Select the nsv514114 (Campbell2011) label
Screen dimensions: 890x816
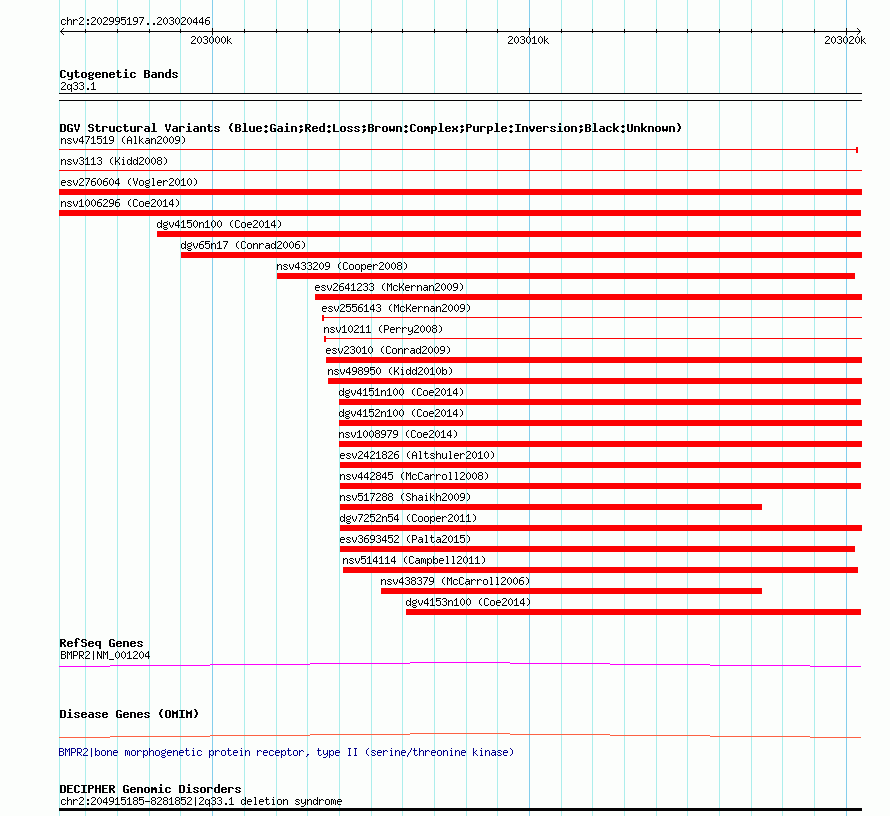pos(414,560)
